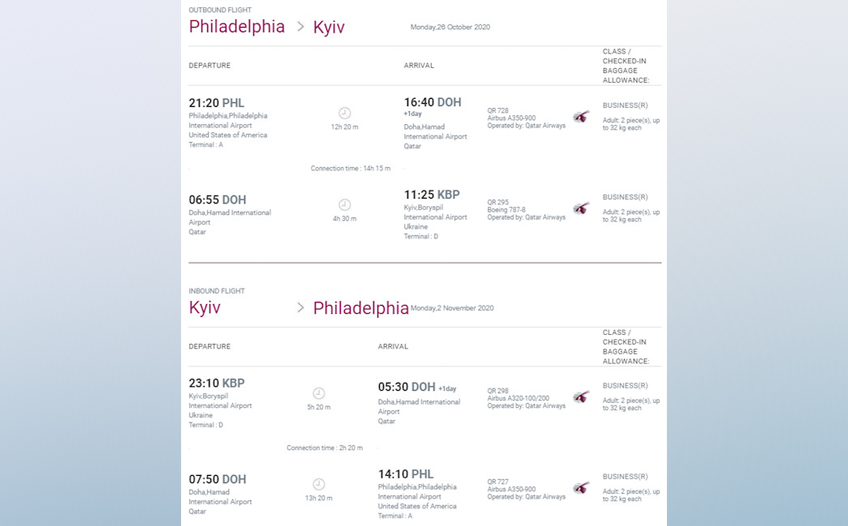The image size is (848, 526).
Task: Click the 11:25 KBP arrival time
Action: click(x=432, y=195)
